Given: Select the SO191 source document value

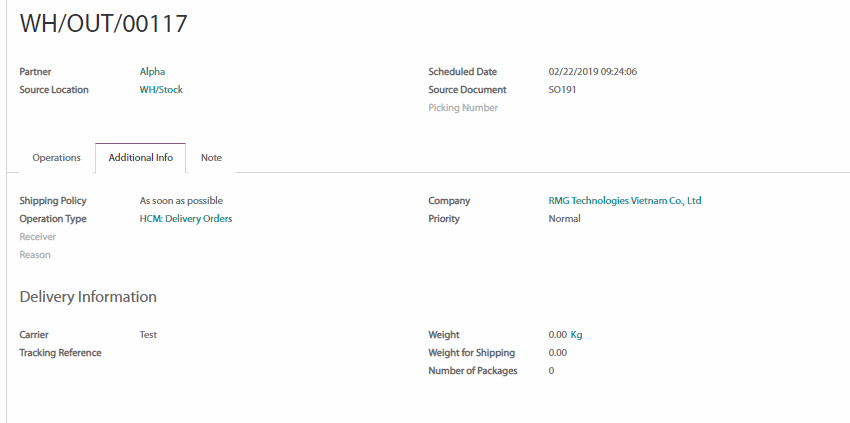Looking at the screenshot, I should [x=562, y=90].
